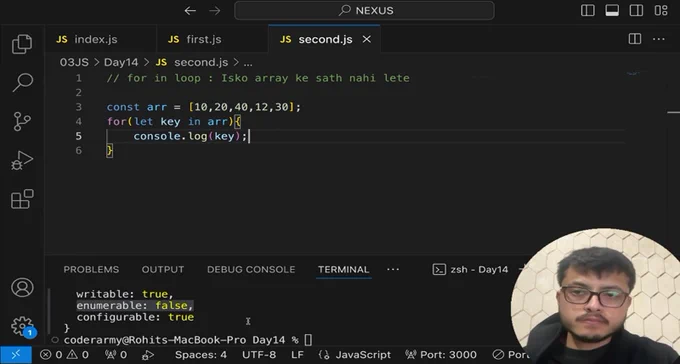Open the Accounts menu icon
Viewport: 680px width, 364px height.
[22, 287]
